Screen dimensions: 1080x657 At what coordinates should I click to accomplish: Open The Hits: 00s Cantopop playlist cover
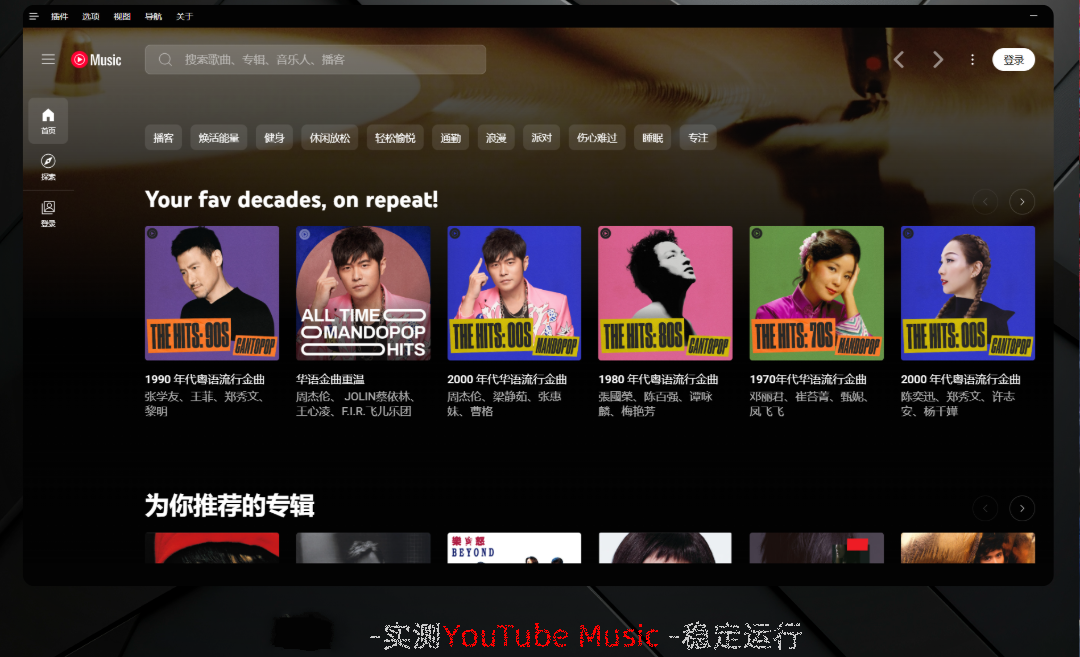pos(968,293)
